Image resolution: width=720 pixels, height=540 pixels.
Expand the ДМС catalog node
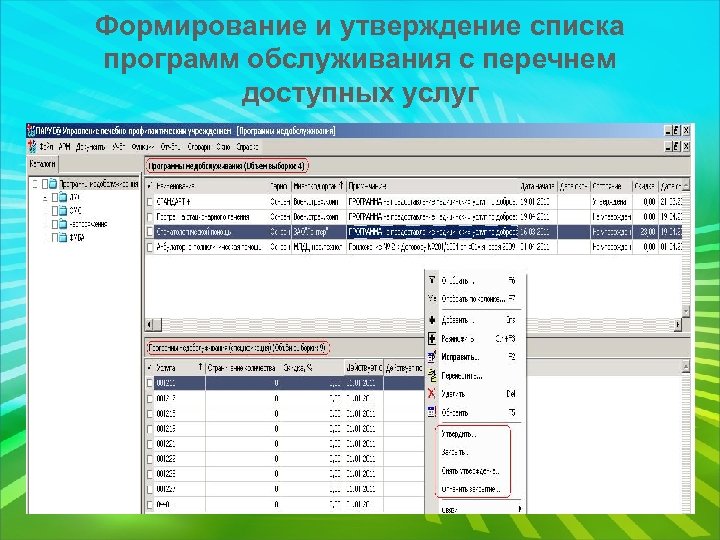click(45, 197)
